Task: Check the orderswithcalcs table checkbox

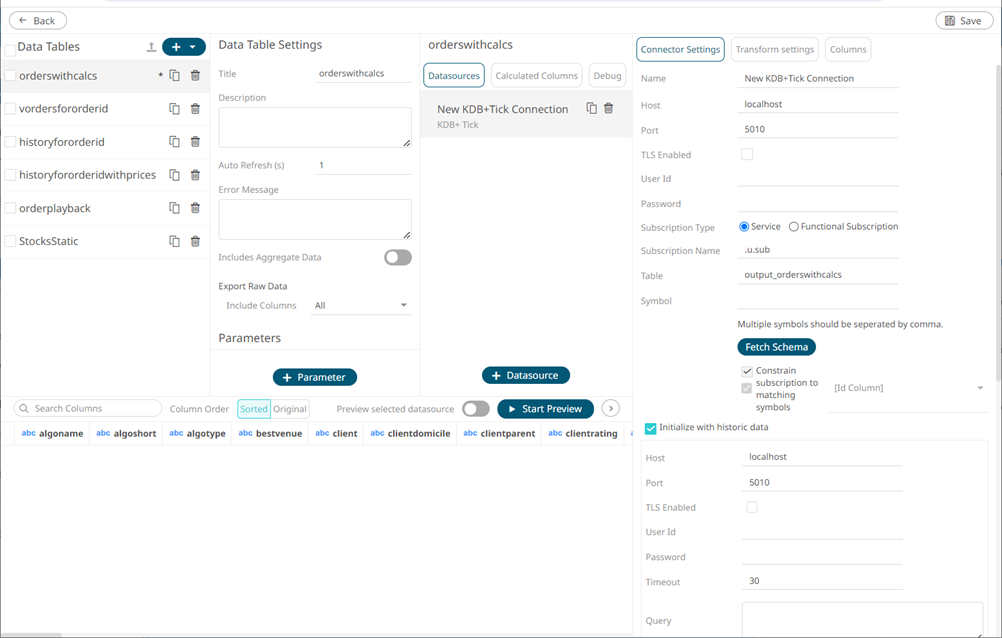Action: (x=10, y=75)
